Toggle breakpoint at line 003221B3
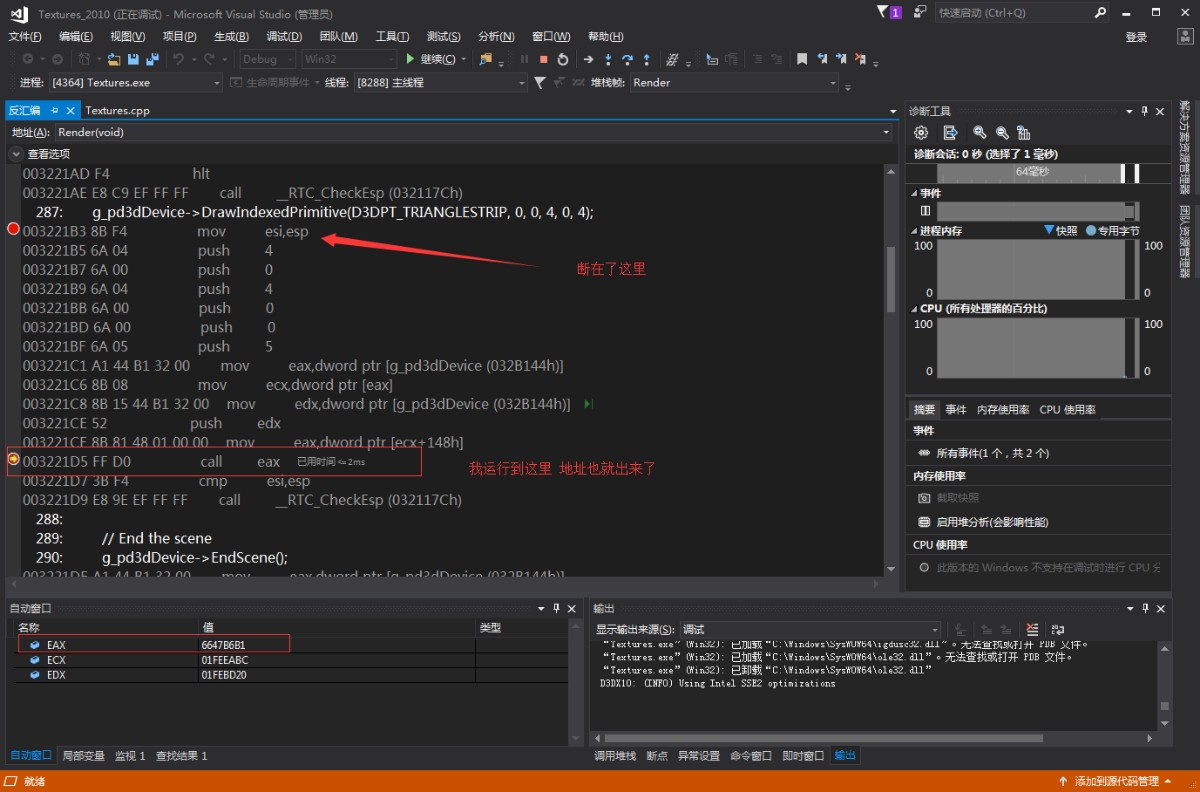Screen dimensions: 1200x792 [x=13, y=231]
